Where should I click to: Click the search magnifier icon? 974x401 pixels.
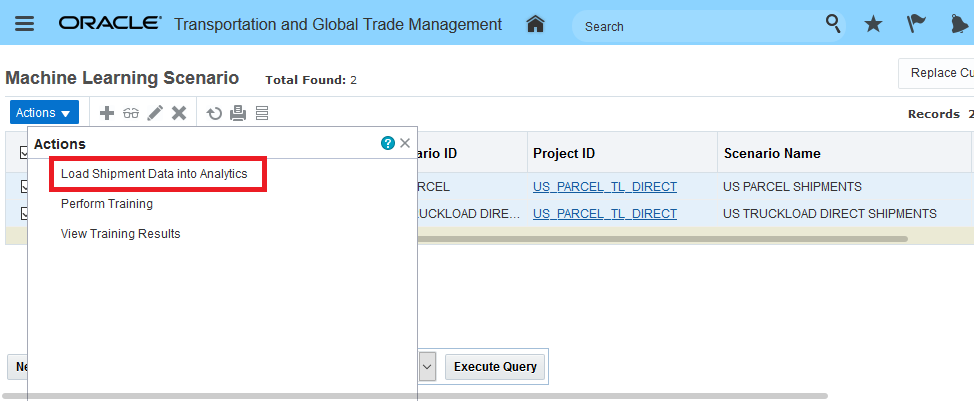tap(833, 24)
